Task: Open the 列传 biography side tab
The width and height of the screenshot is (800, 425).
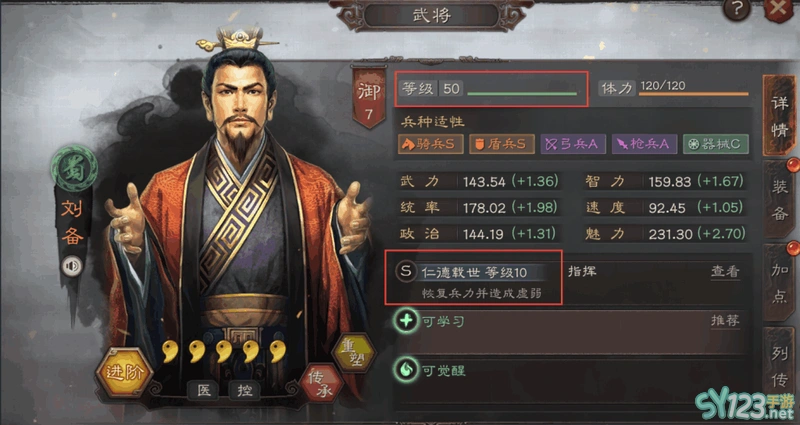Action: coord(779,366)
